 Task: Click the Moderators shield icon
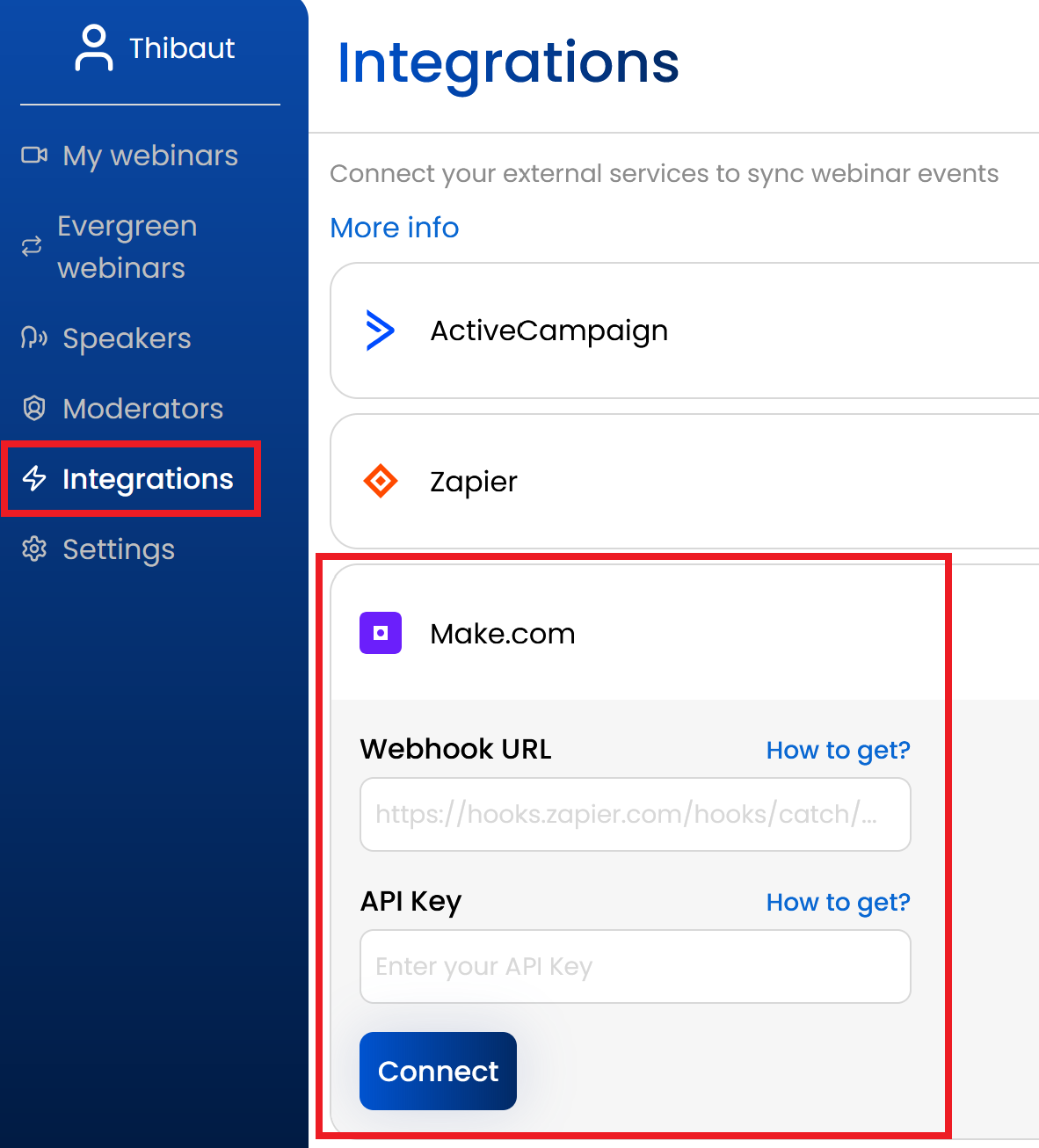click(34, 409)
